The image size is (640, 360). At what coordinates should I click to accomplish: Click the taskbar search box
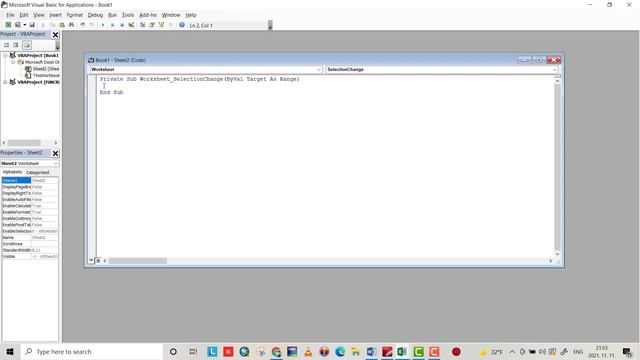tap(91, 351)
